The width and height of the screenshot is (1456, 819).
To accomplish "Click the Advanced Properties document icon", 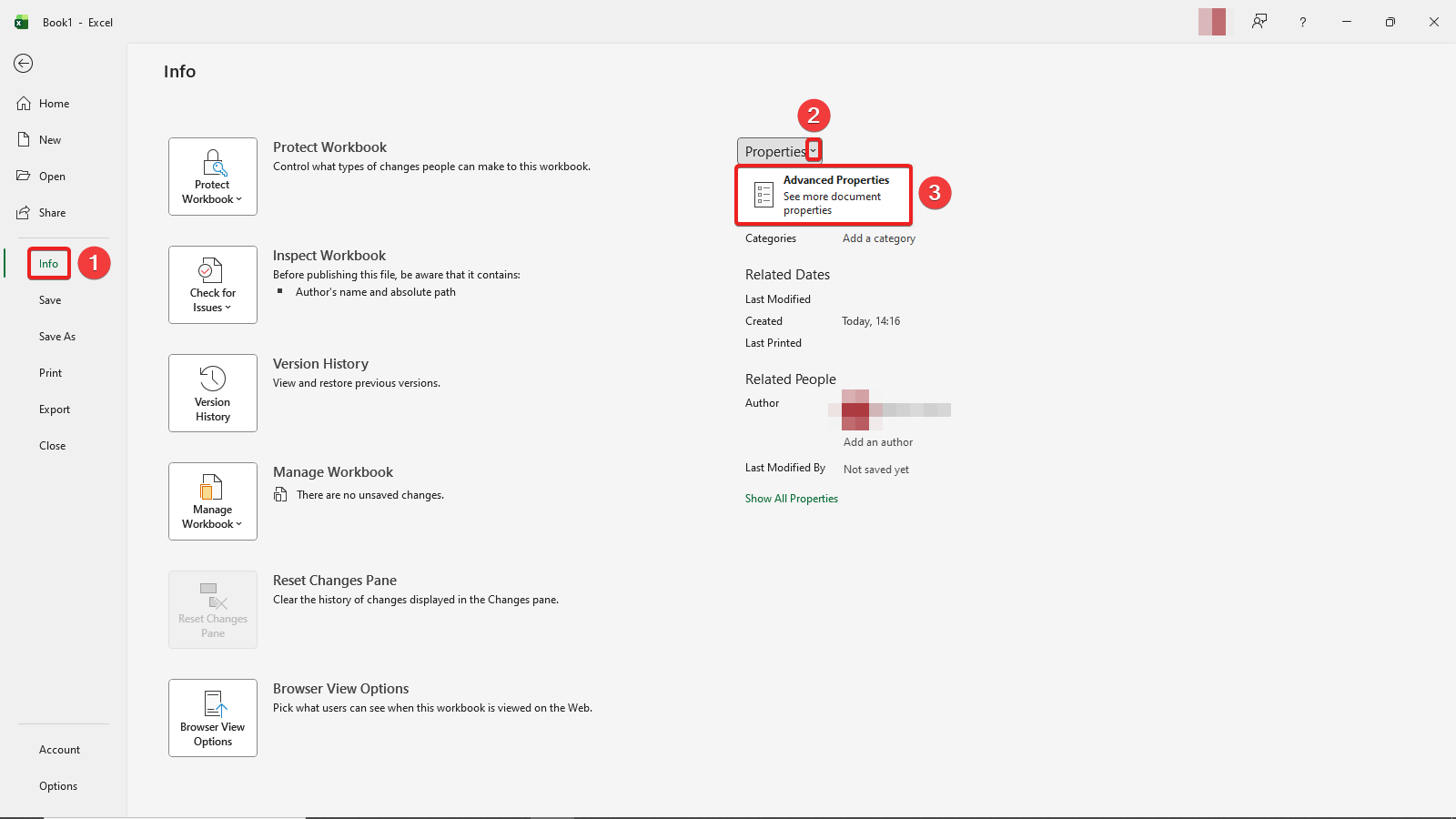I will point(763,194).
